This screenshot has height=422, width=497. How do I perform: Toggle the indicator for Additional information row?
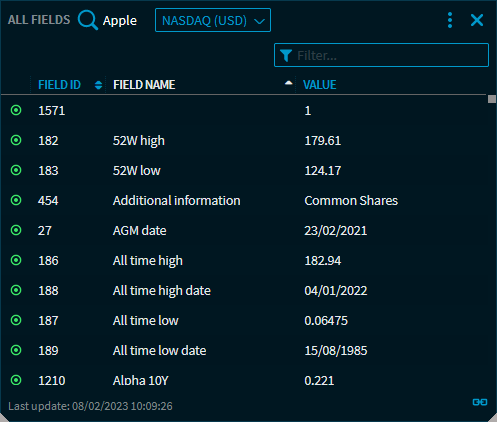coord(16,200)
